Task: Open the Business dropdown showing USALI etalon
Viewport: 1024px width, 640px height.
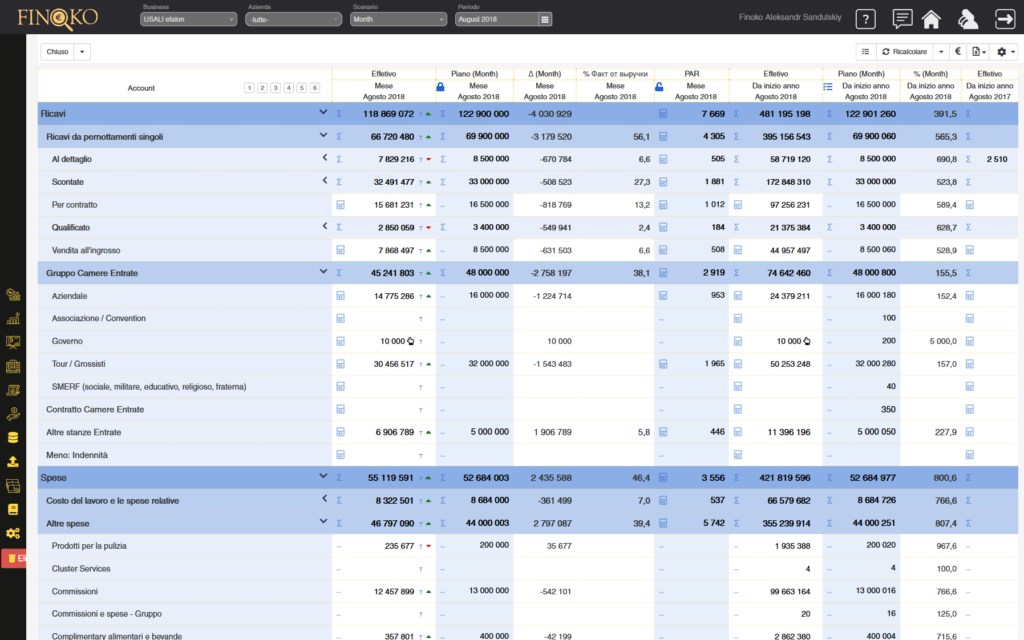Action: 189,19
